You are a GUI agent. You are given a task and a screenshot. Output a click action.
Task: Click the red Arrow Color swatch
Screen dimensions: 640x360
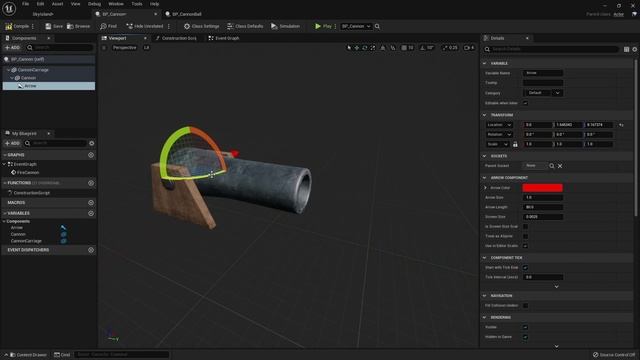pyautogui.click(x=542, y=188)
